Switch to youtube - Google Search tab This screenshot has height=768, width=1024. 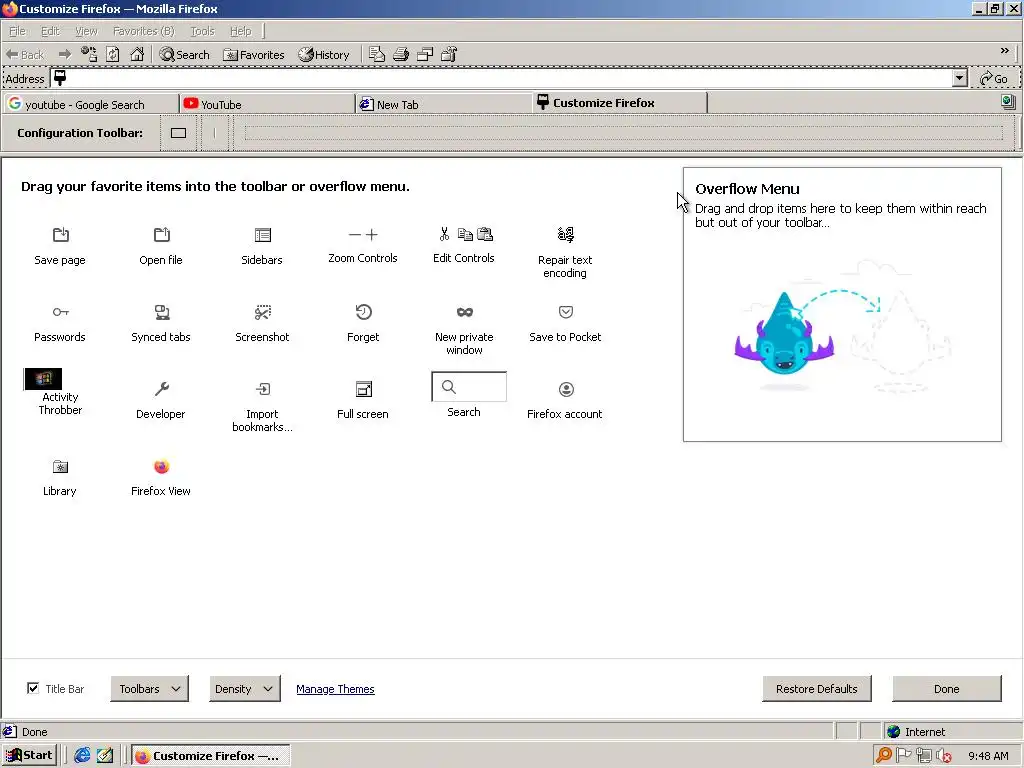click(91, 104)
